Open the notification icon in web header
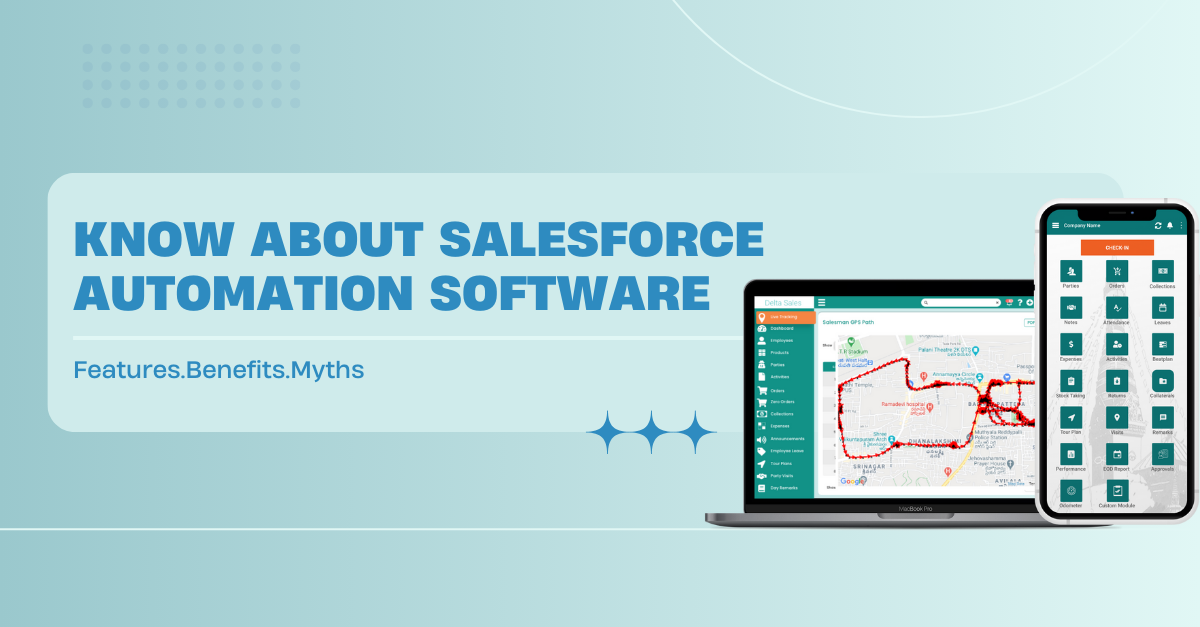 point(1010,302)
